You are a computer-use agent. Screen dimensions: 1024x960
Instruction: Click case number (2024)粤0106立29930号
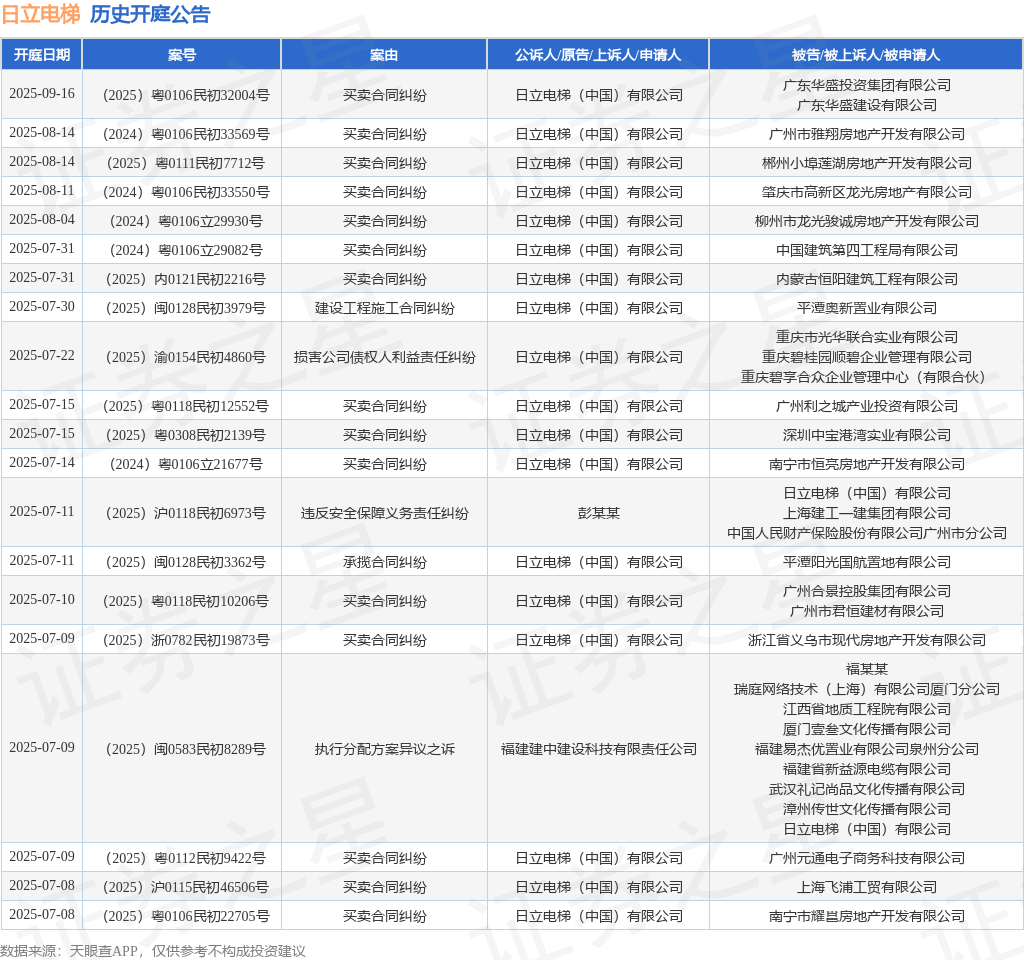pyautogui.click(x=185, y=221)
